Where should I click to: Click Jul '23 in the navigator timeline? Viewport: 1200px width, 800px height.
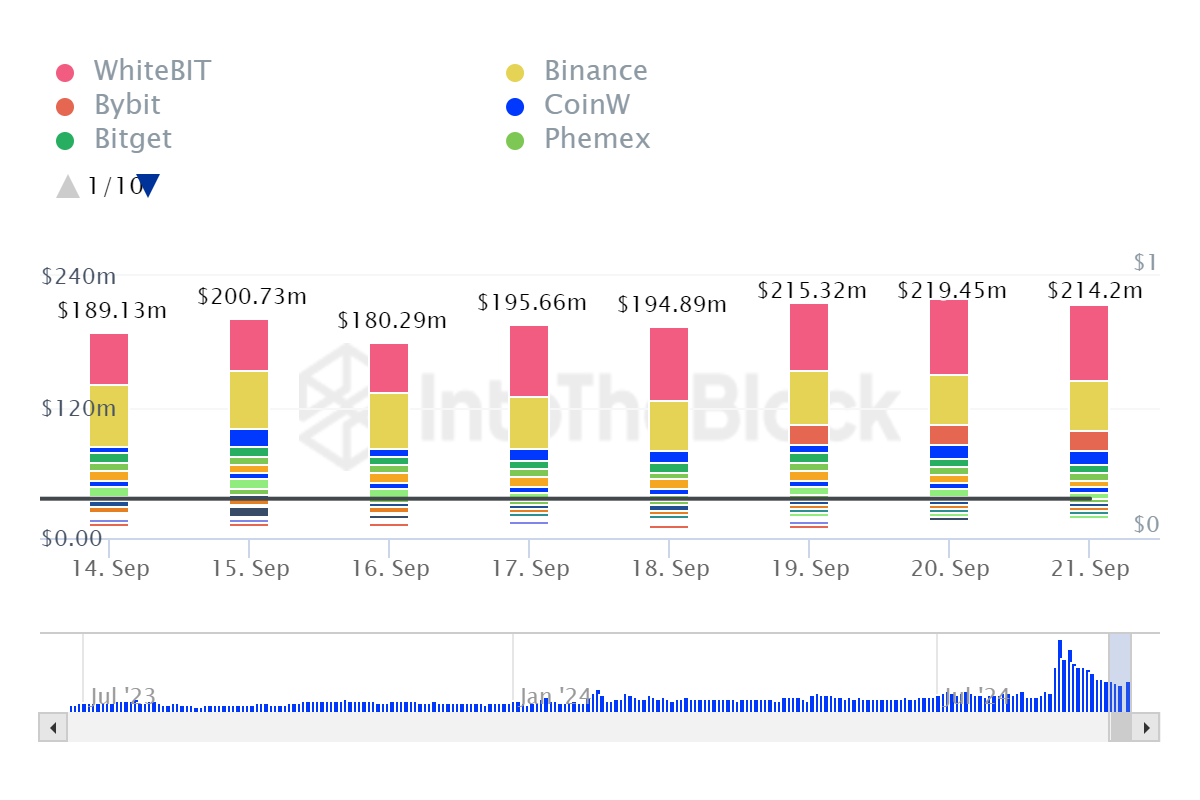(x=123, y=695)
